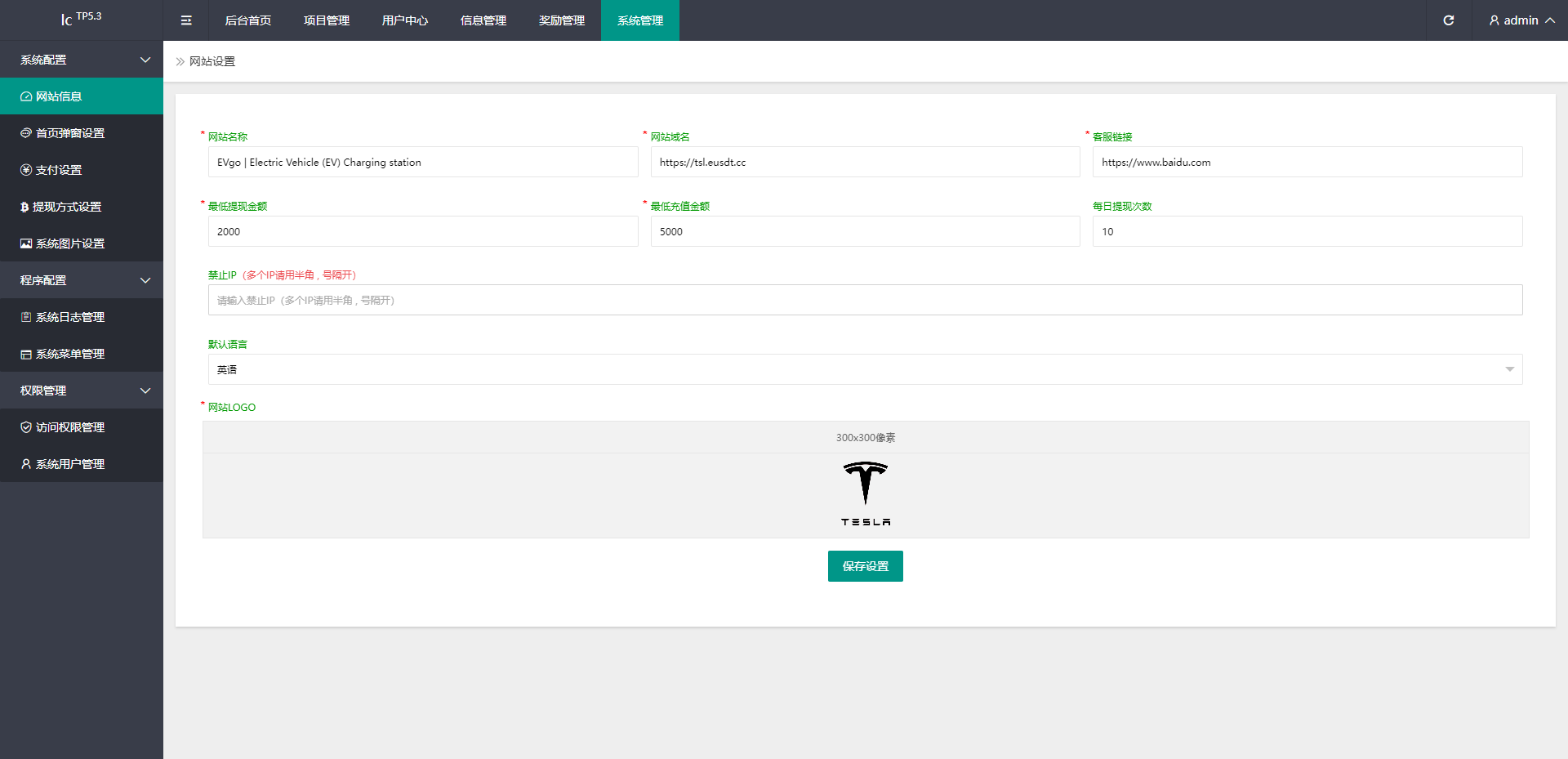Click the 300x300像素 upload header
Image resolution: width=1568 pixels, height=759 pixels.
coord(866,437)
